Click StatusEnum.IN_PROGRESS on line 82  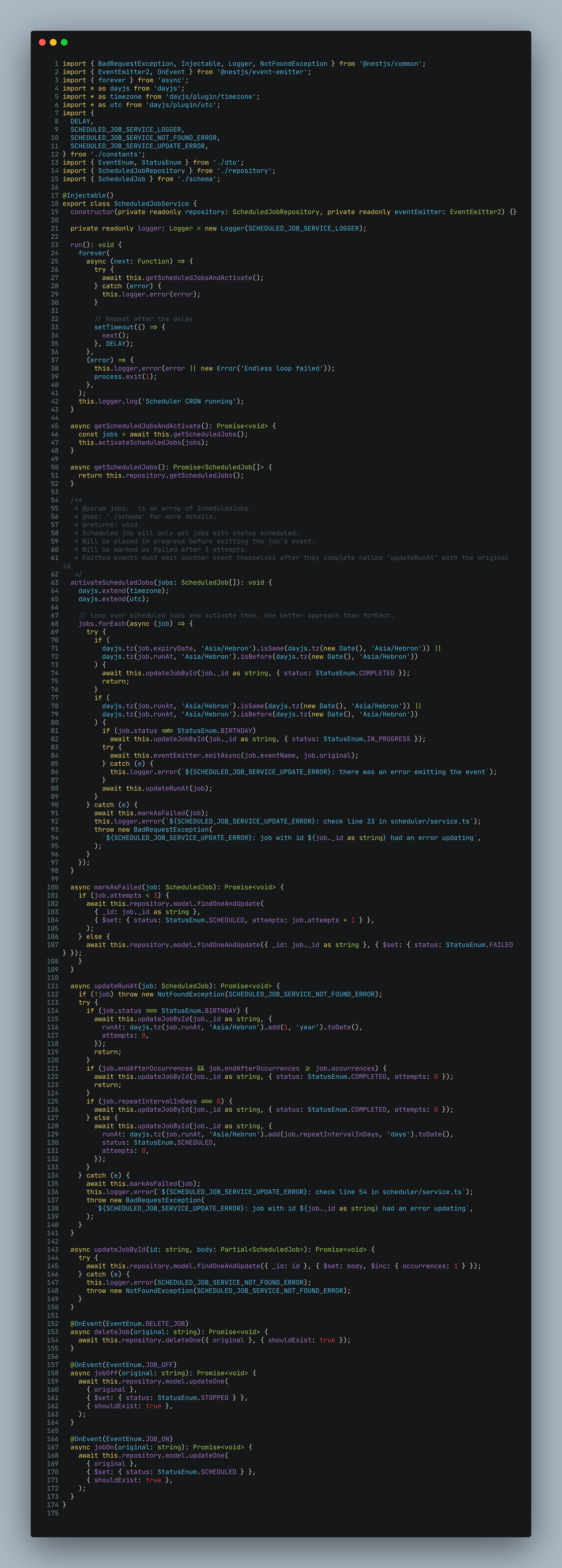click(x=367, y=739)
